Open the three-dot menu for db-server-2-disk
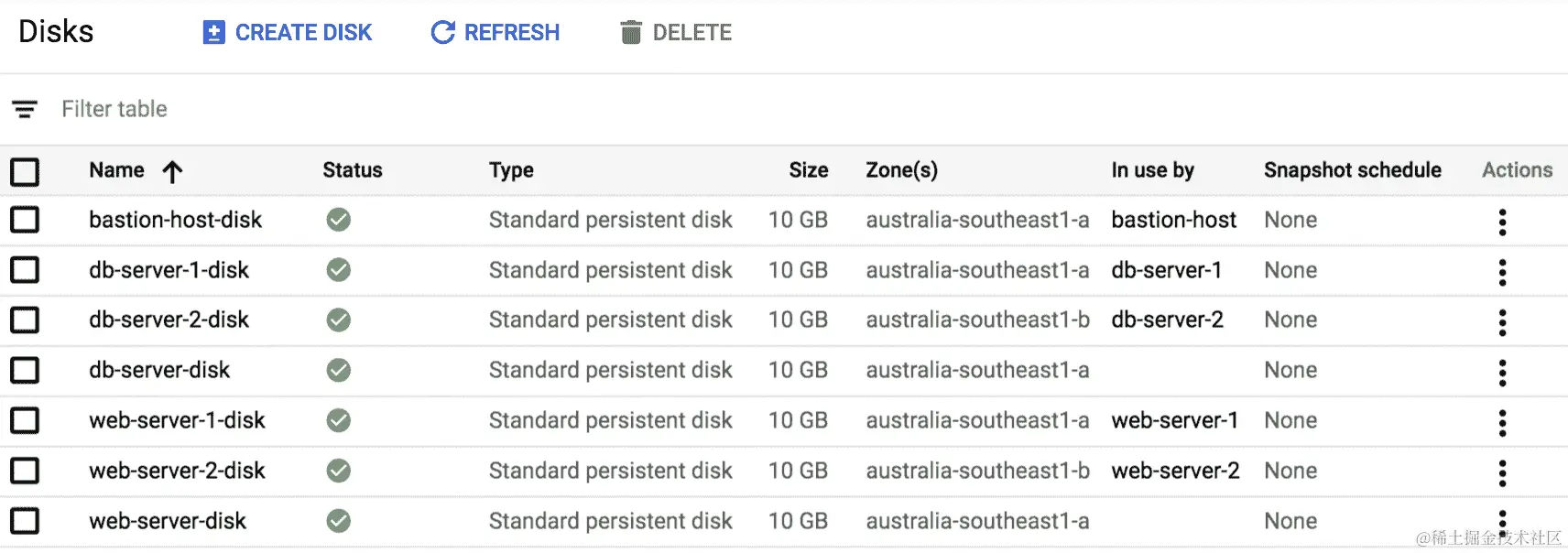Image resolution: width=1568 pixels, height=553 pixels. [x=1502, y=322]
